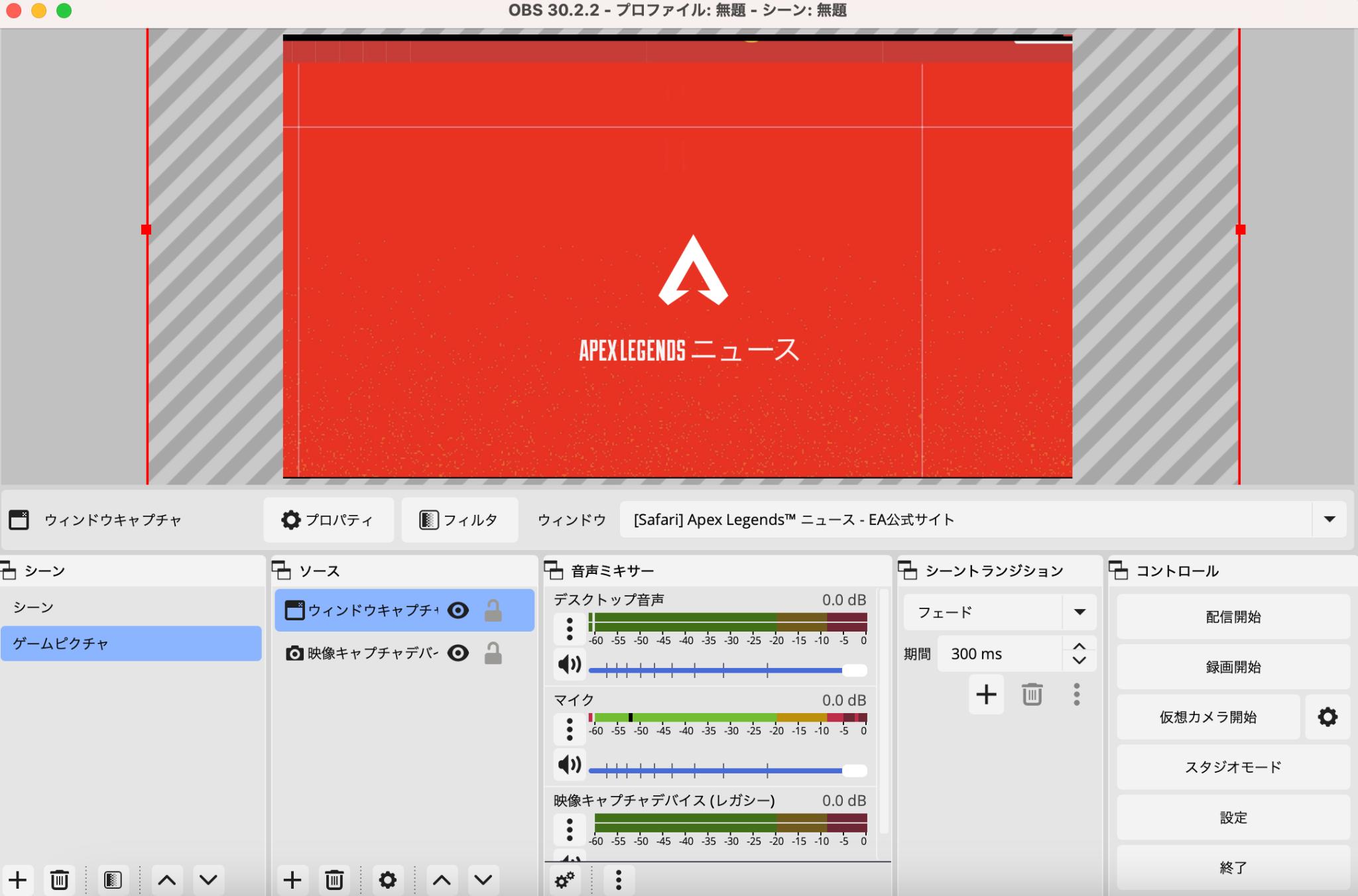The height and width of the screenshot is (896, 1358).
Task: Click 仮想カメラ開始 button
Action: (x=1208, y=716)
